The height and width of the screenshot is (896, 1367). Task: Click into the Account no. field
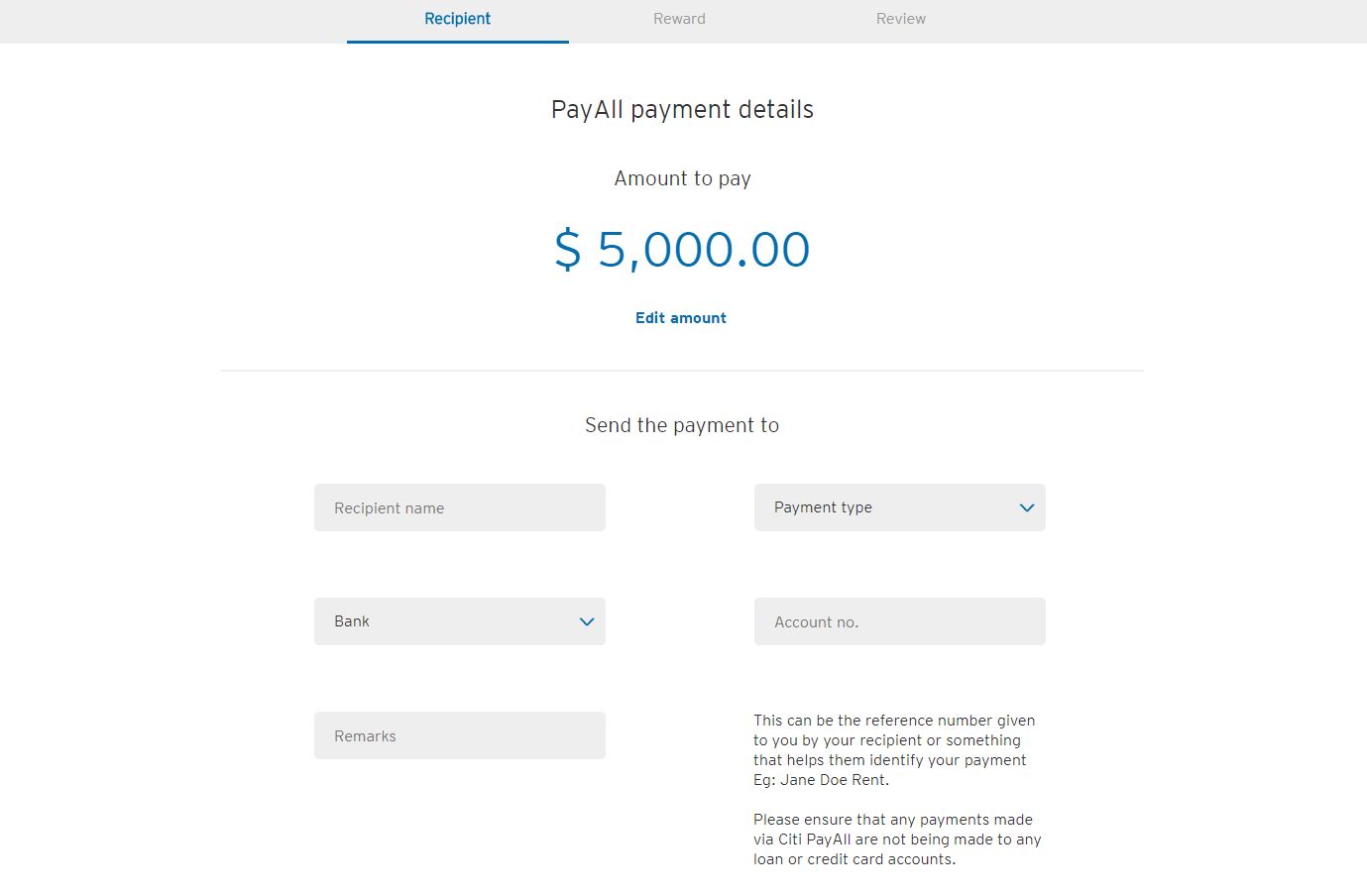point(899,621)
